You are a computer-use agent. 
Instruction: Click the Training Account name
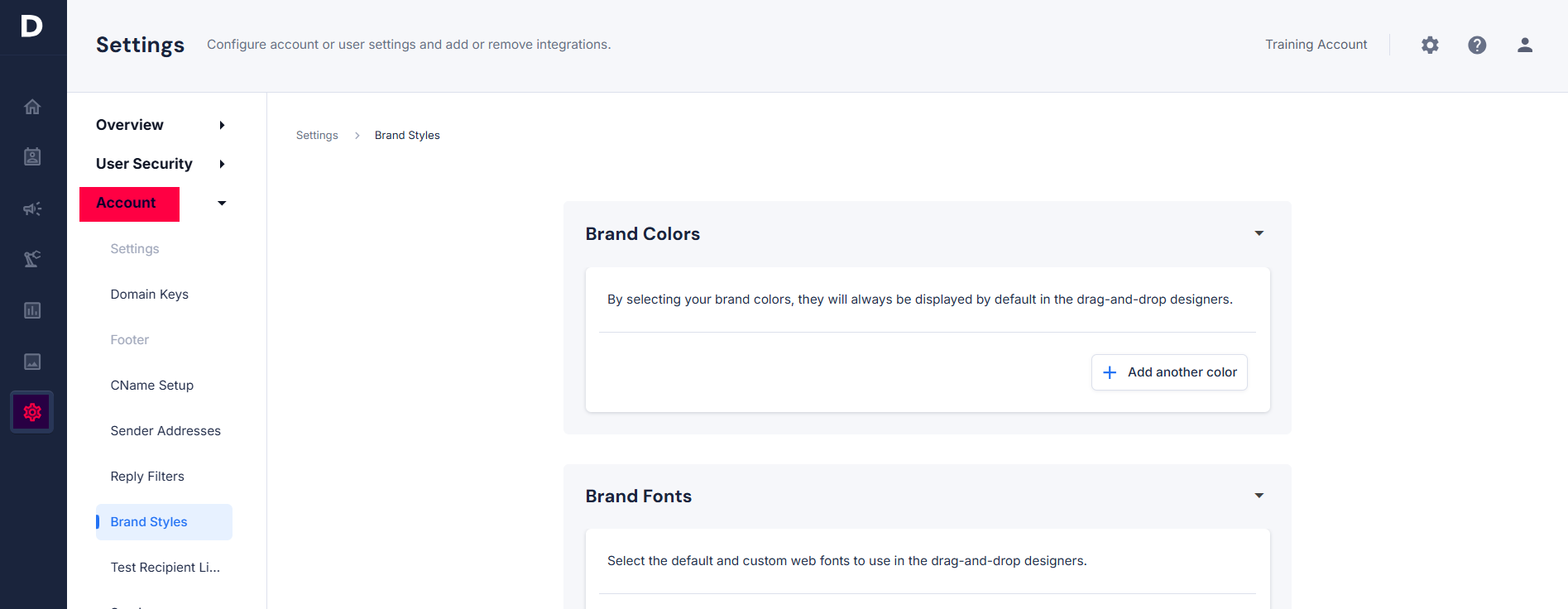pyautogui.click(x=1316, y=45)
